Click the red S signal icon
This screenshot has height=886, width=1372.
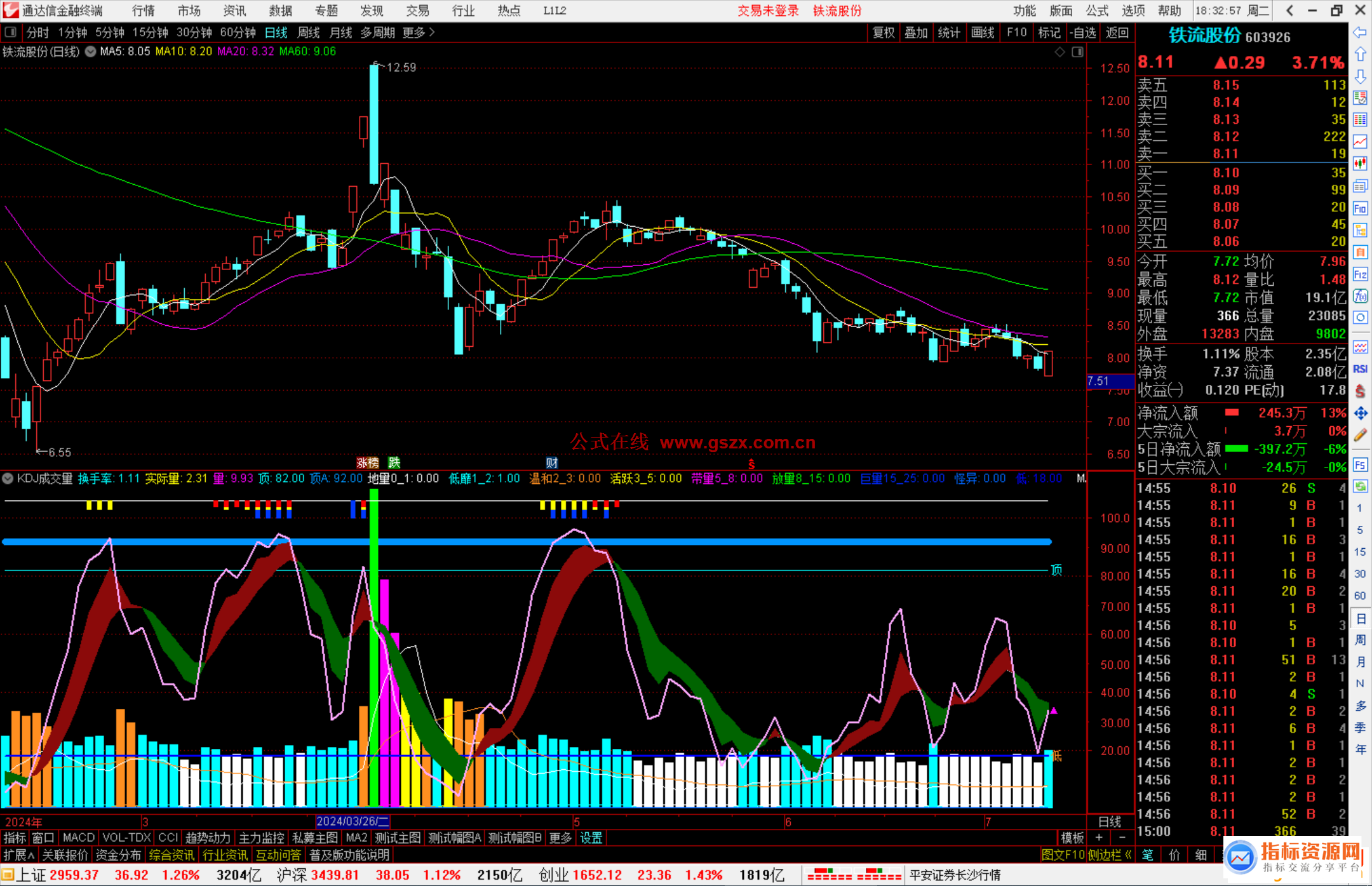click(1360, 391)
